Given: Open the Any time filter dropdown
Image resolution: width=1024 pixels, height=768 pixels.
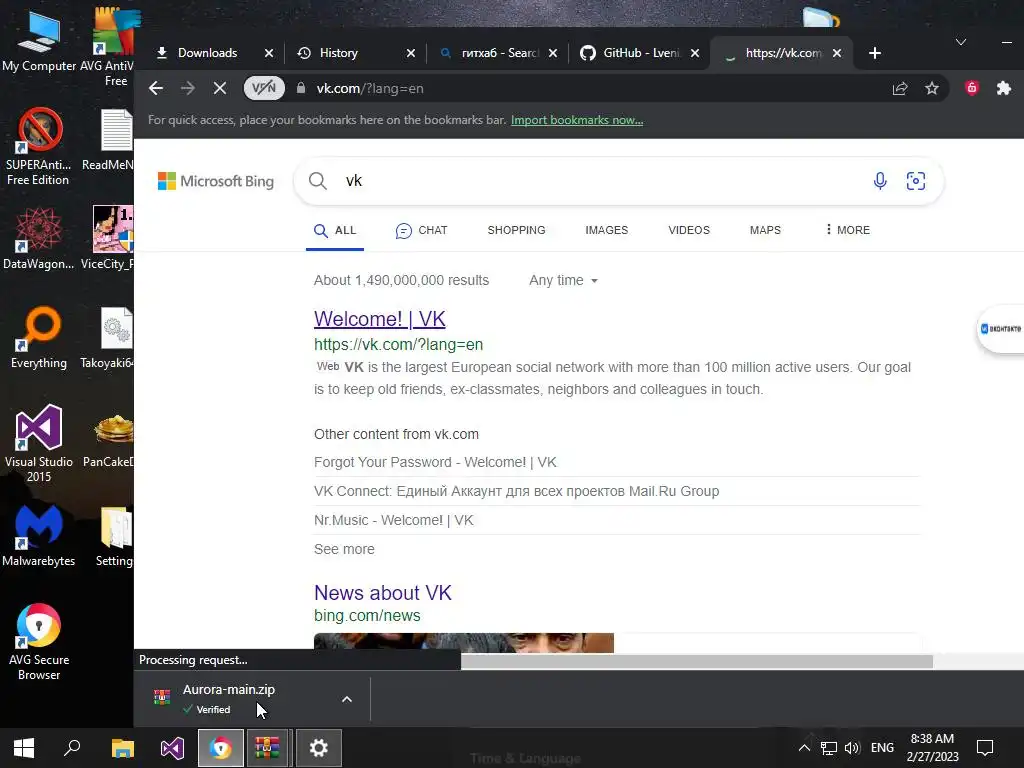Looking at the screenshot, I should click(x=564, y=280).
